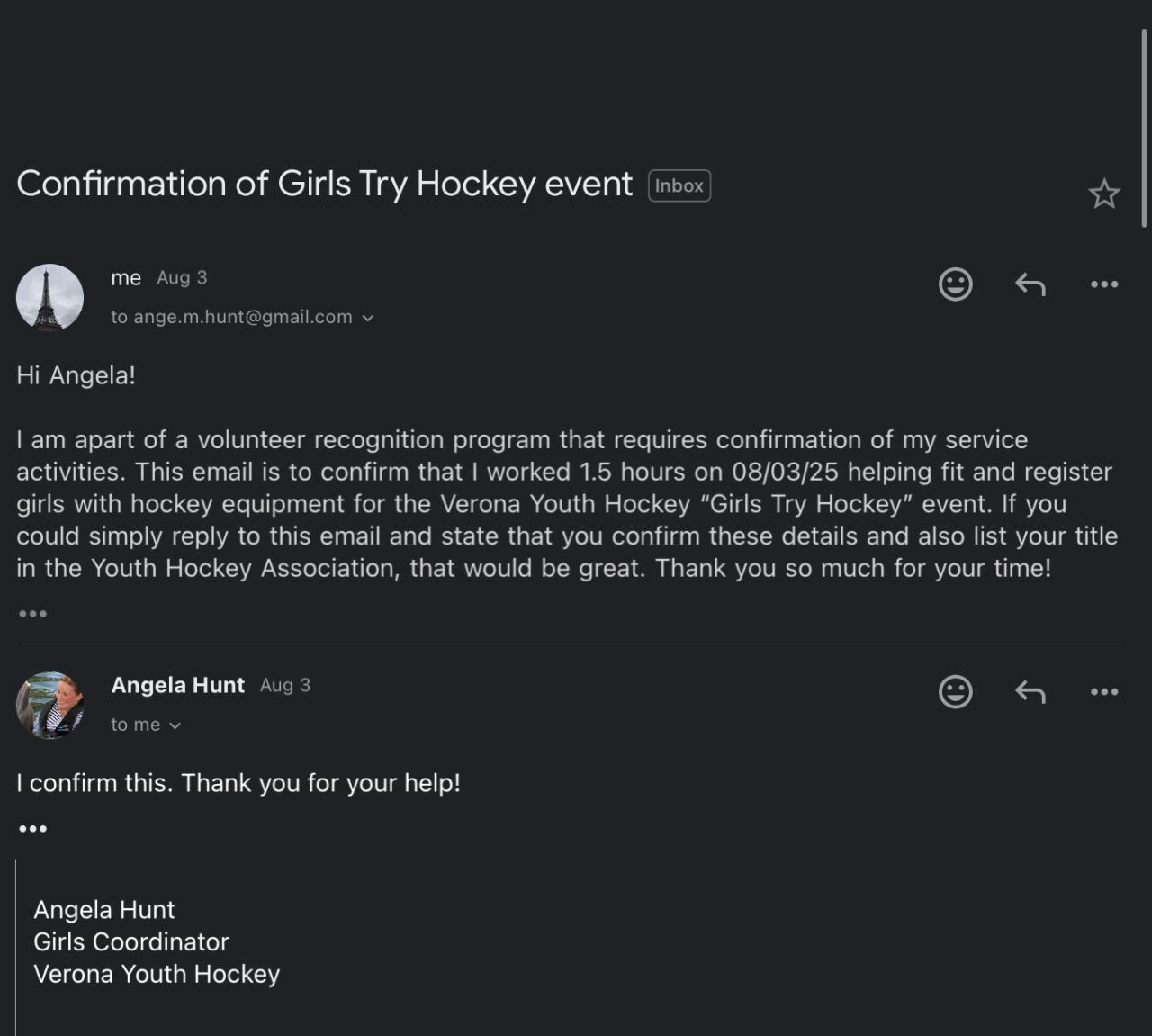Open the Eiffel Tower sender avatar
Image resolution: width=1152 pixels, height=1036 pixels.
(49, 298)
